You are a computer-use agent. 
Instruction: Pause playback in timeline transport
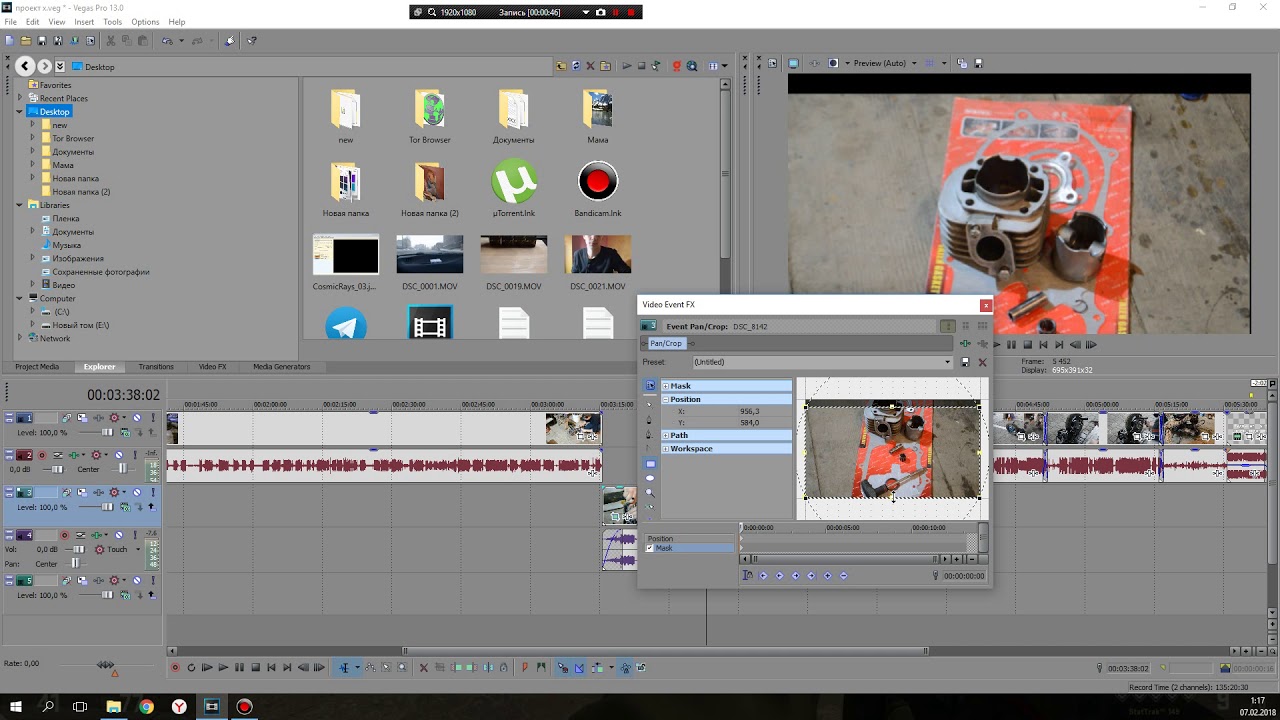tap(239, 667)
